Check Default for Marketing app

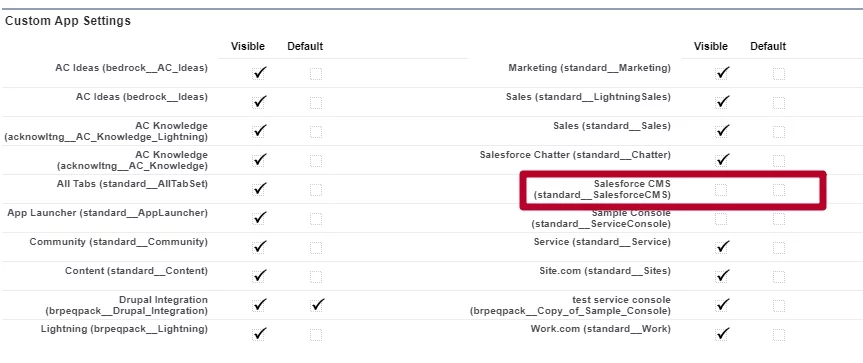[779, 74]
